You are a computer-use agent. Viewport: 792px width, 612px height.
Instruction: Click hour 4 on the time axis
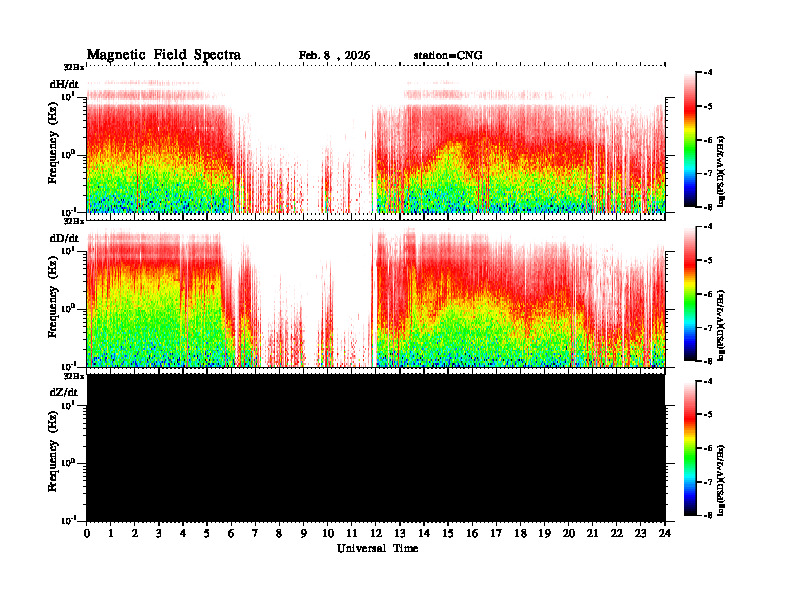click(183, 534)
